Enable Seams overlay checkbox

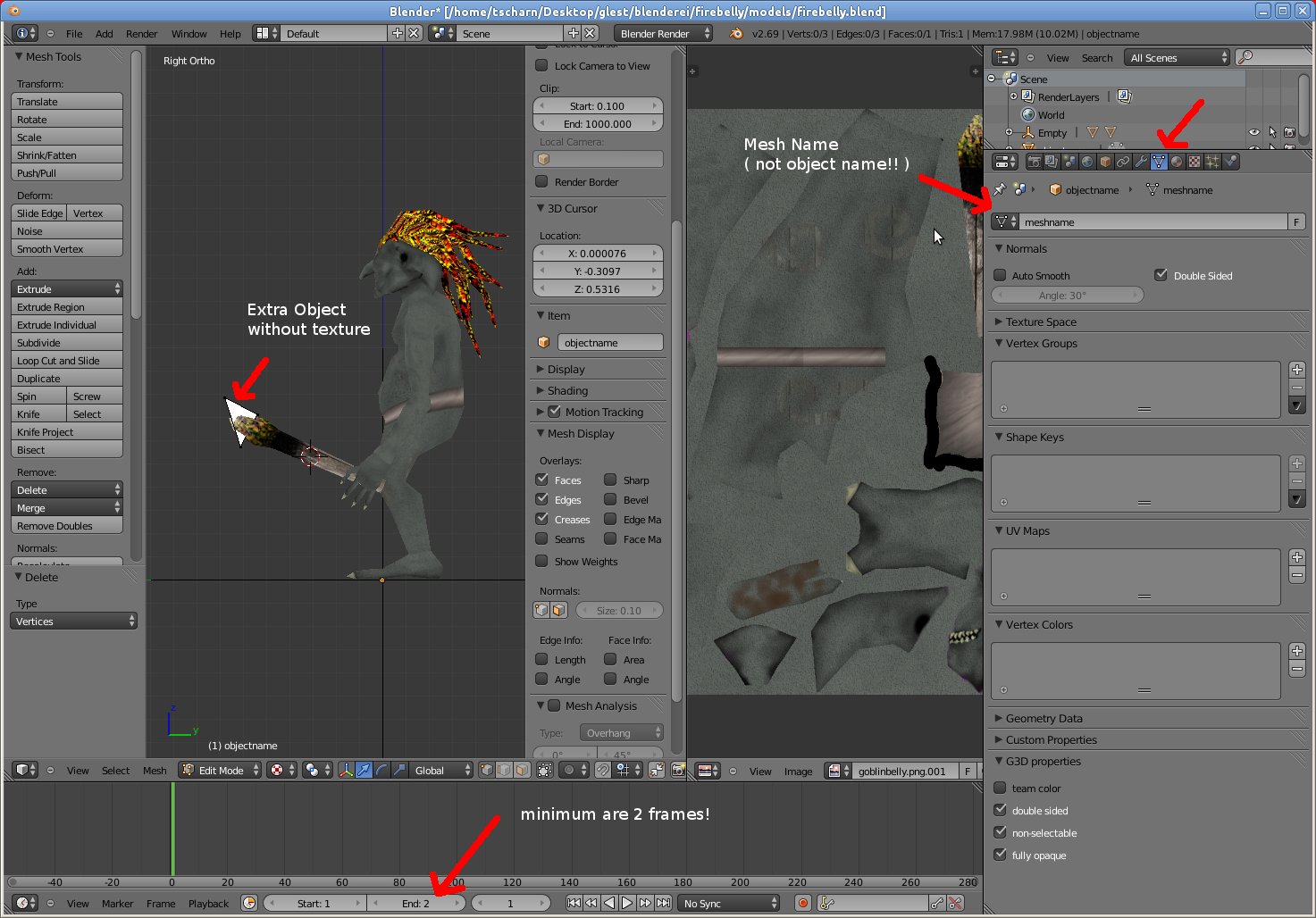[x=541, y=538]
